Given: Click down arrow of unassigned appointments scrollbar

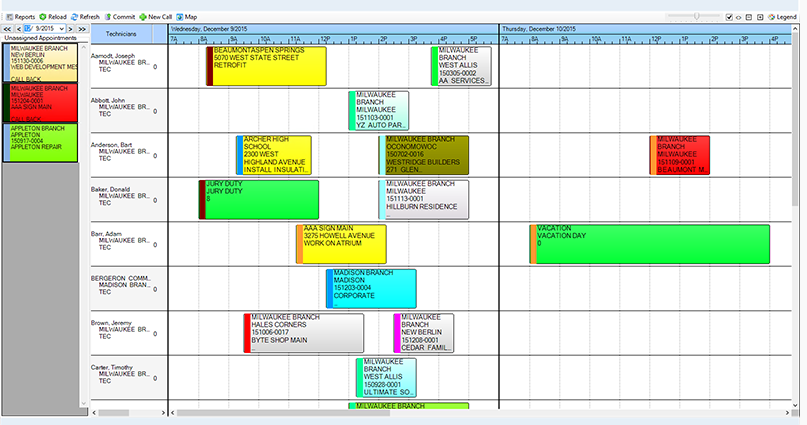Looking at the screenshot, I should click(x=84, y=404).
